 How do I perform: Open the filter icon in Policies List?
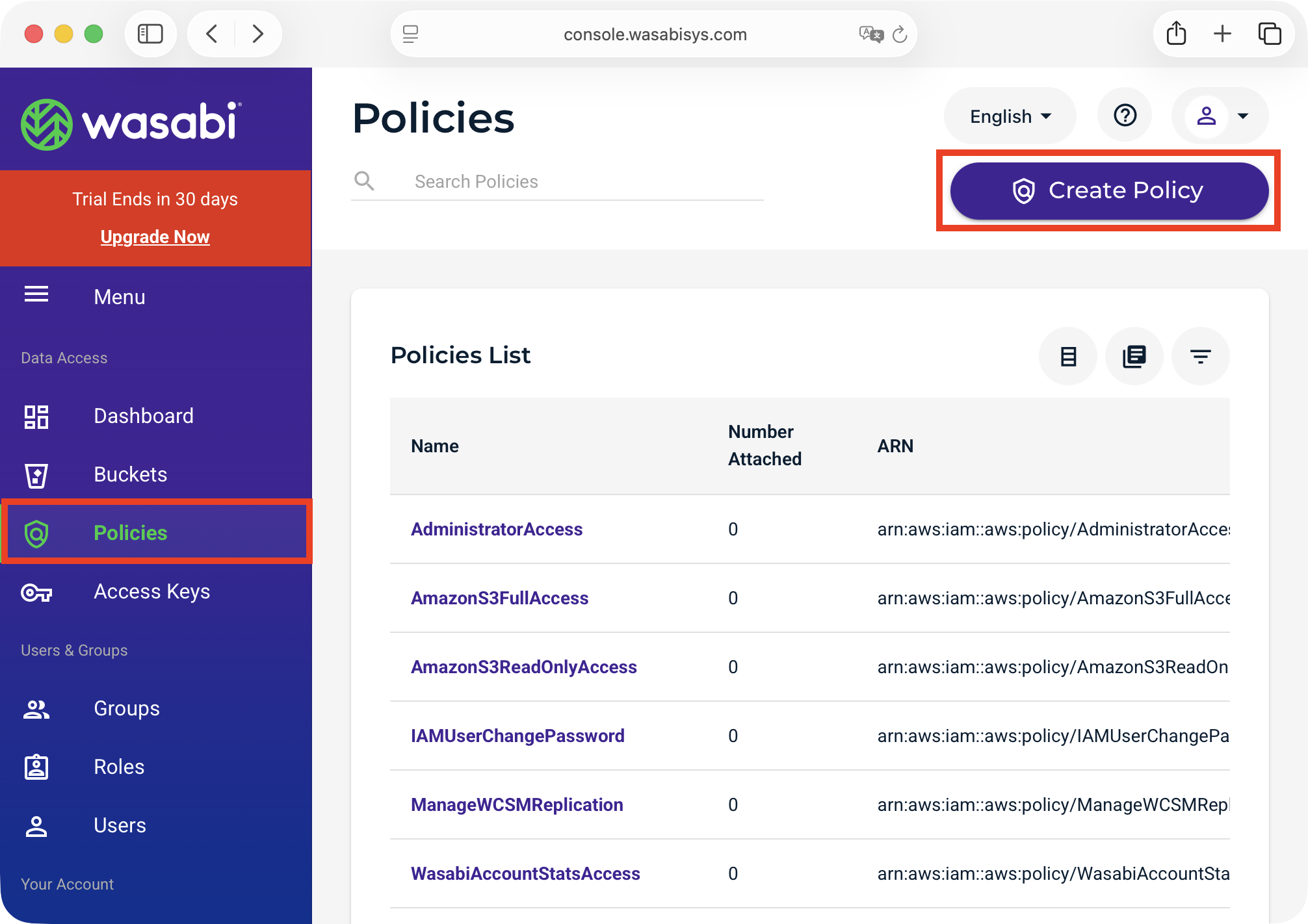[x=1200, y=356]
